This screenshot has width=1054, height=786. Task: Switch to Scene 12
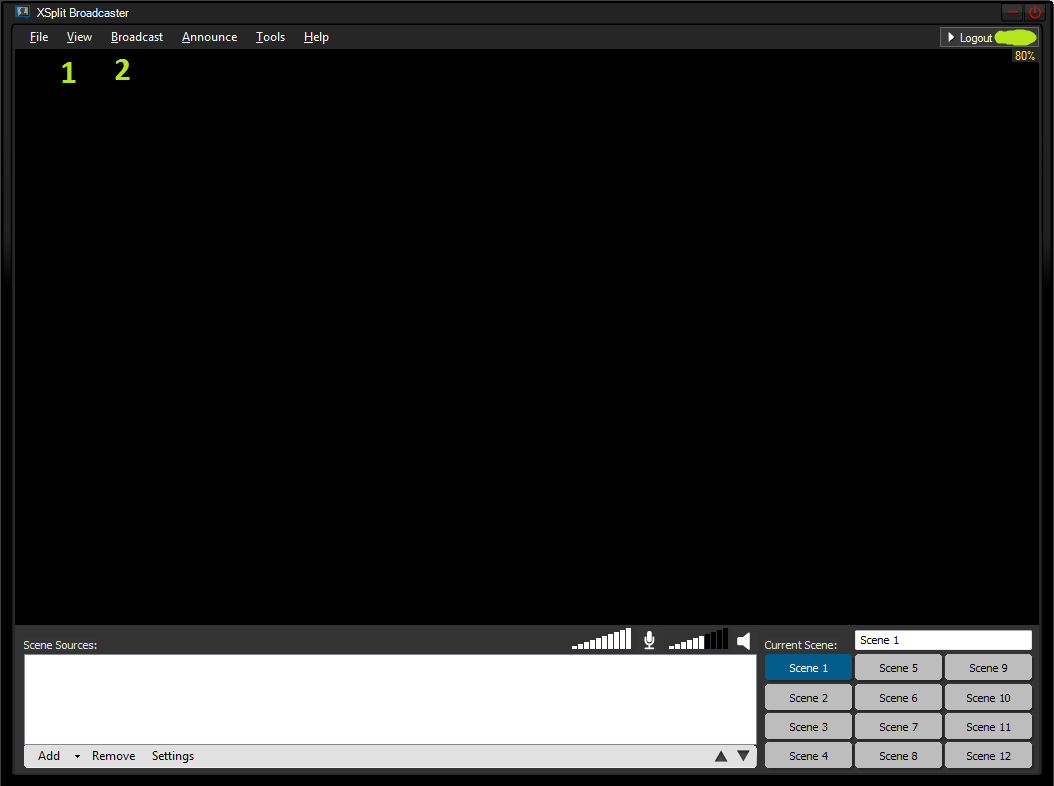(x=988, y=756)
